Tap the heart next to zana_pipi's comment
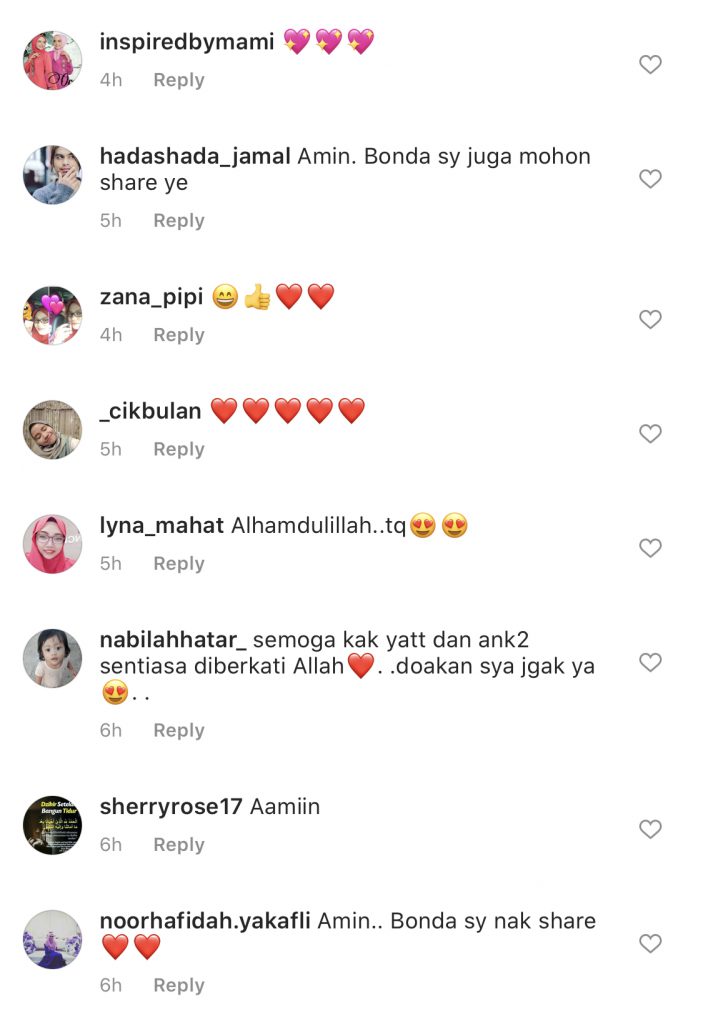This screenshot has height=1024, width=703. pyautogui.click(x=650, y=319)
